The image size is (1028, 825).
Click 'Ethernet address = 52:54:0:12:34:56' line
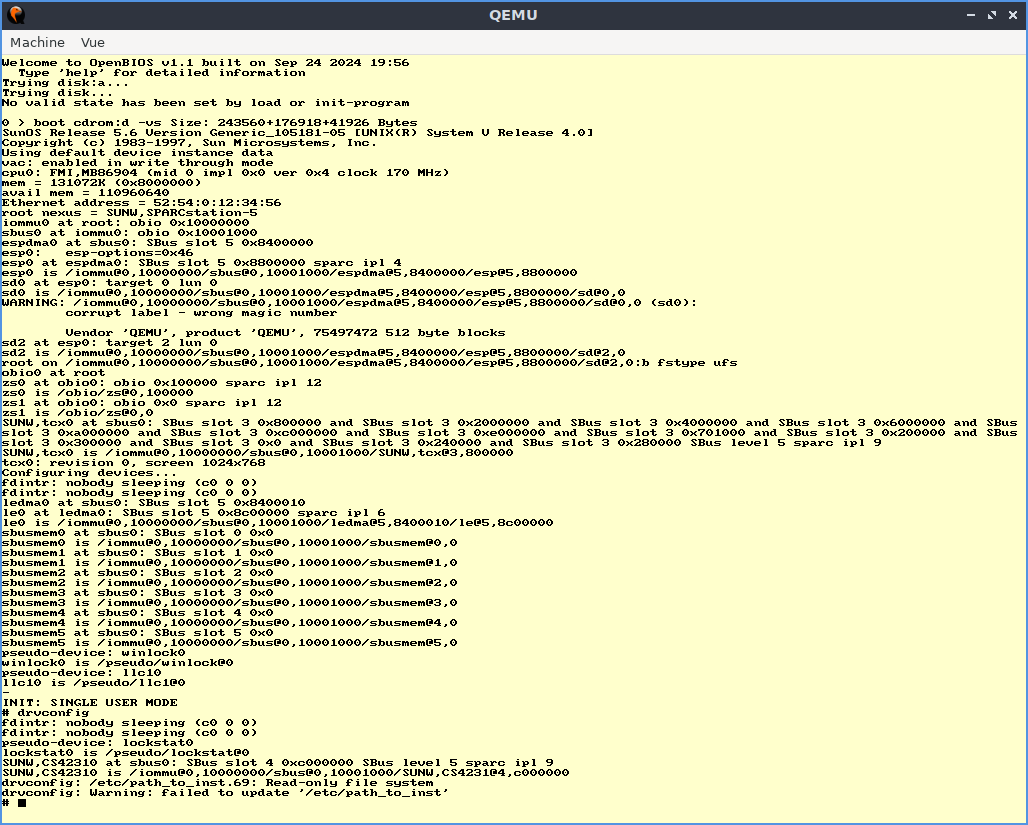(142, 203)
